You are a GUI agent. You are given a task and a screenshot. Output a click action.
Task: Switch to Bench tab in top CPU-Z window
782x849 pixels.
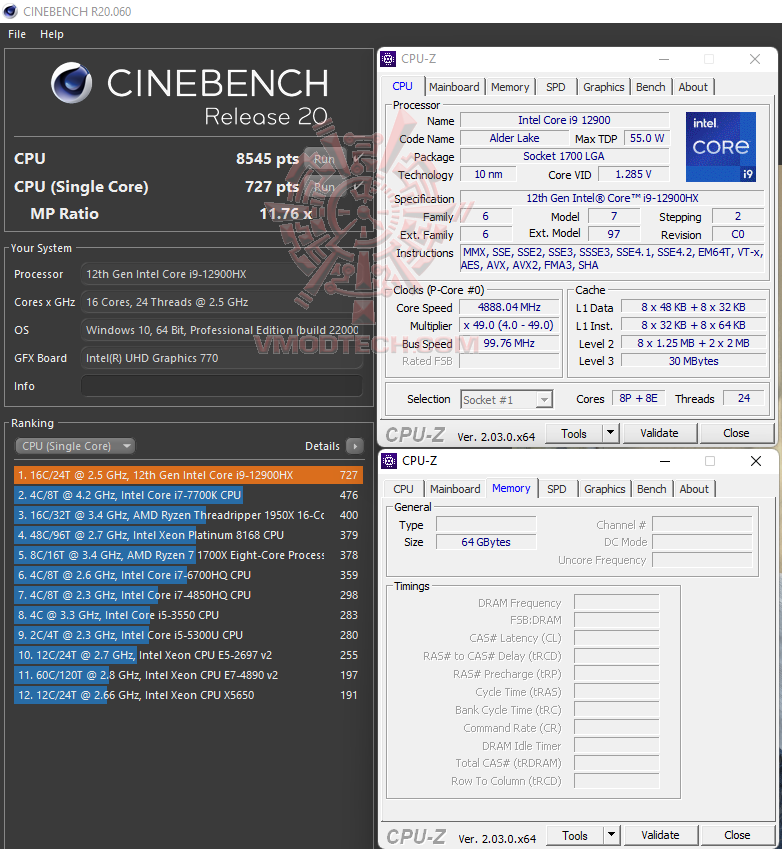pyautogui.click(x=650, y=87)
